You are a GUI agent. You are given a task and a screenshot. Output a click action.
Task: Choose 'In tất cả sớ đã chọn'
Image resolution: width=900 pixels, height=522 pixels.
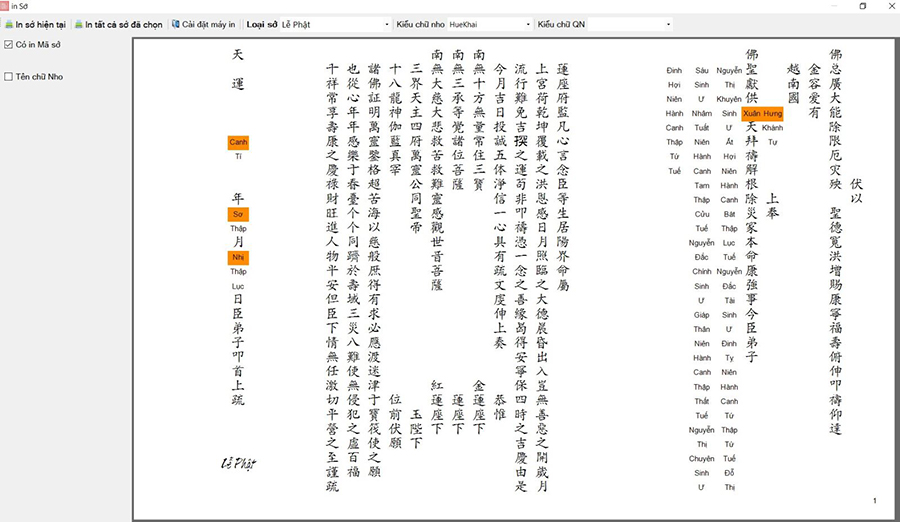tap(119, 25)
